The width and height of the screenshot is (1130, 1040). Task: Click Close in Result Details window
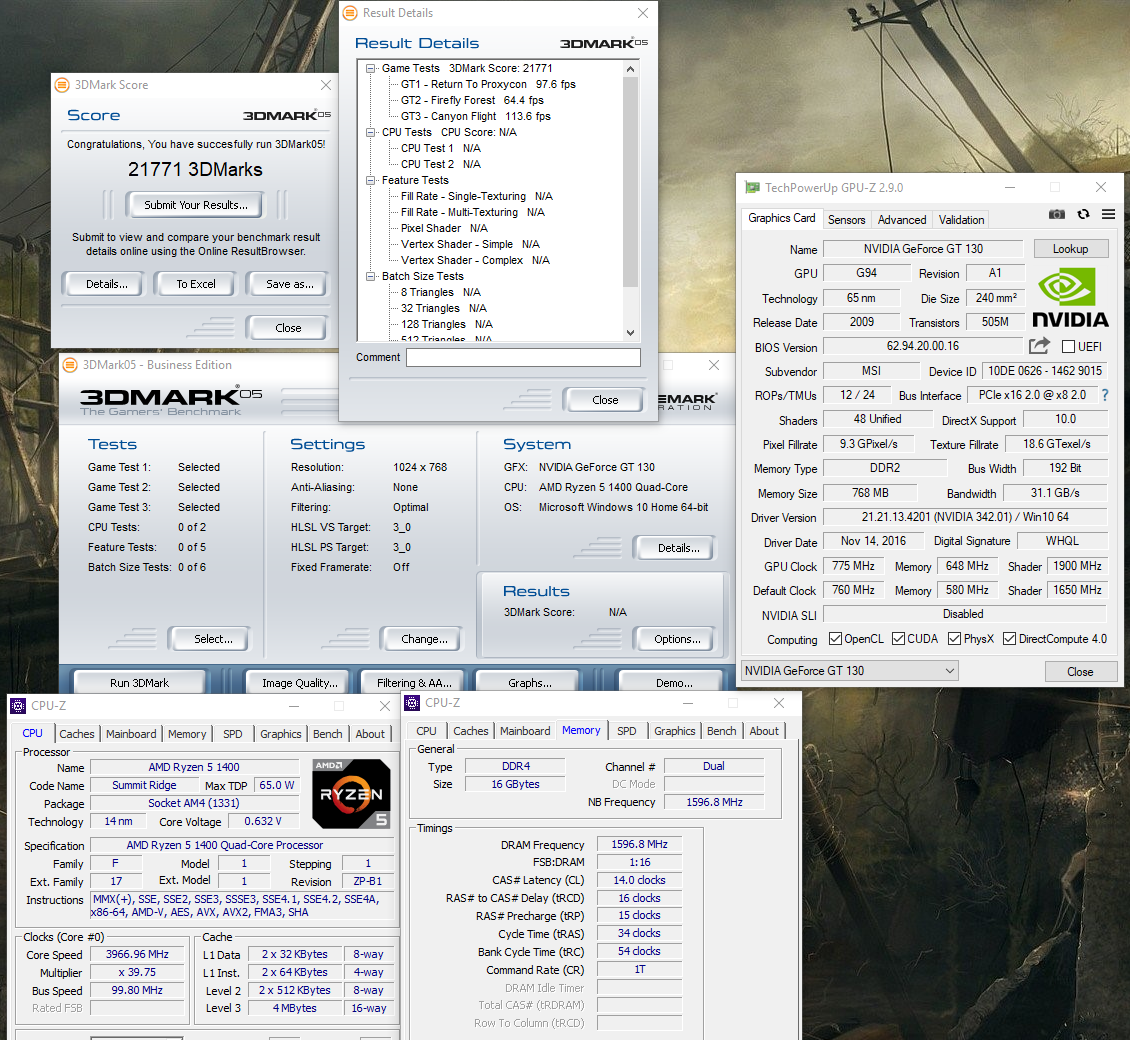pos(605,400)
